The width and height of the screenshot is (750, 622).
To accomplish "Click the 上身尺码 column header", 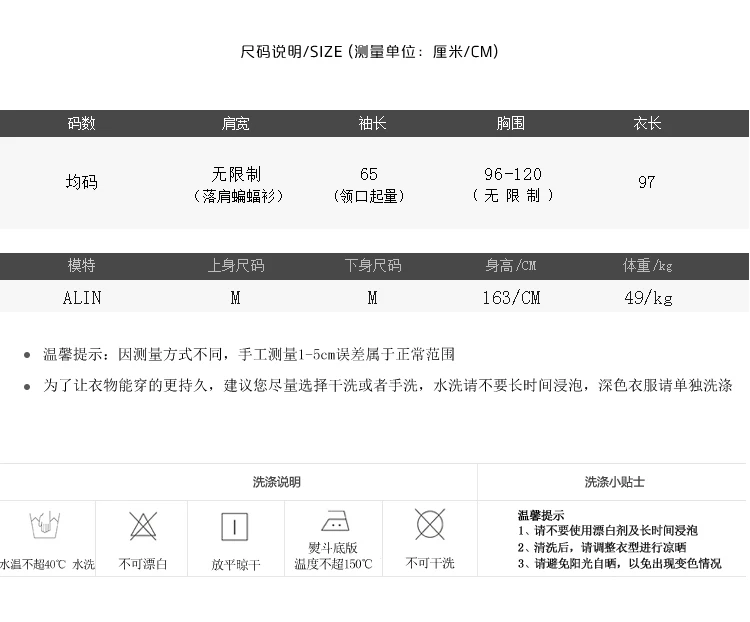I will [x=236, y=265].
